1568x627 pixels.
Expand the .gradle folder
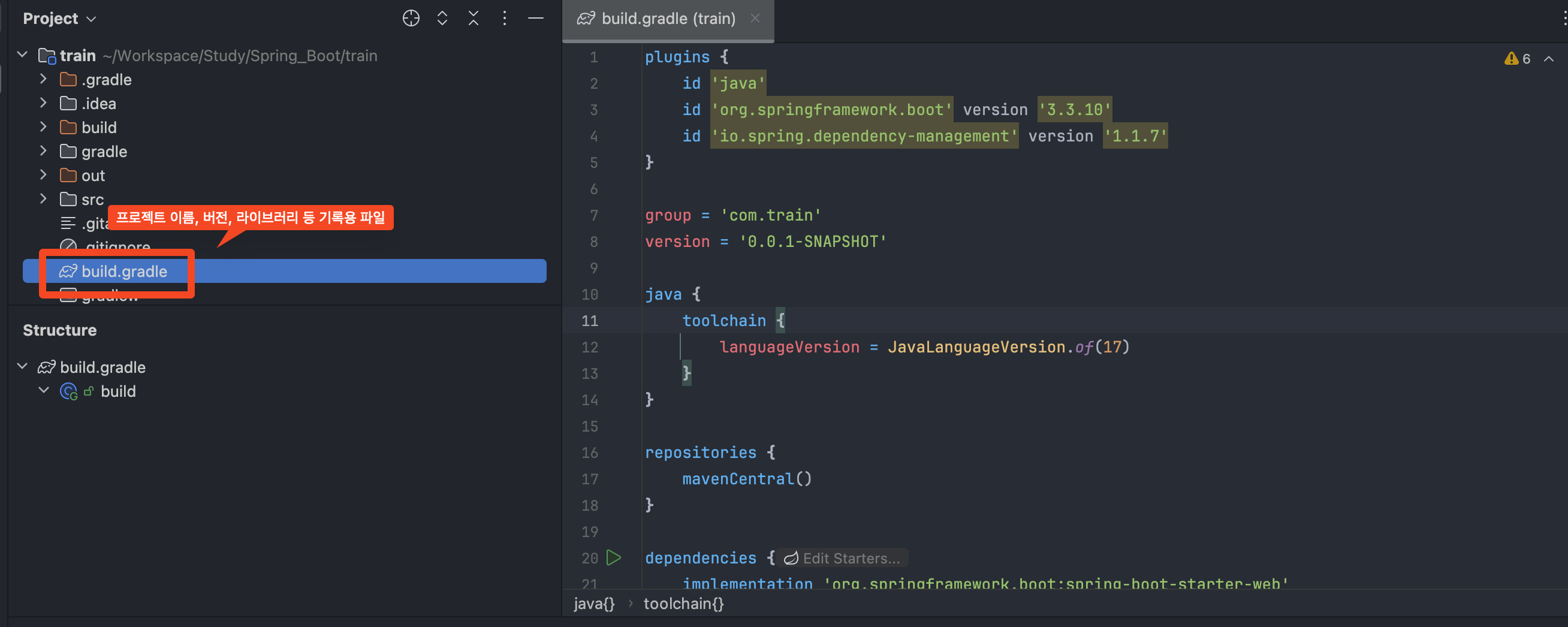point(43,79)
